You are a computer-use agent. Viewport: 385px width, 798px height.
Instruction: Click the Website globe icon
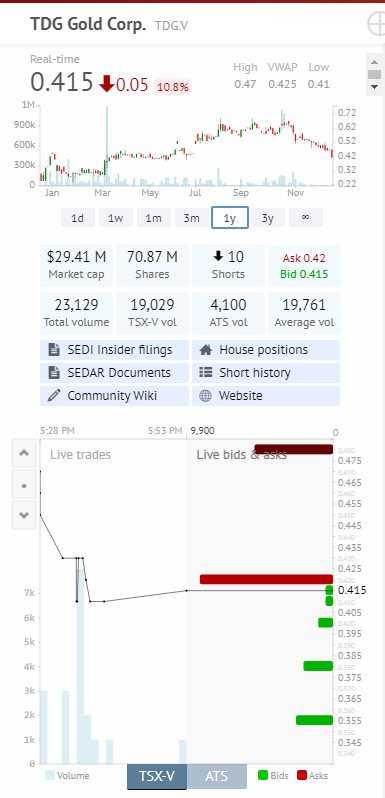tap(205, 396)
